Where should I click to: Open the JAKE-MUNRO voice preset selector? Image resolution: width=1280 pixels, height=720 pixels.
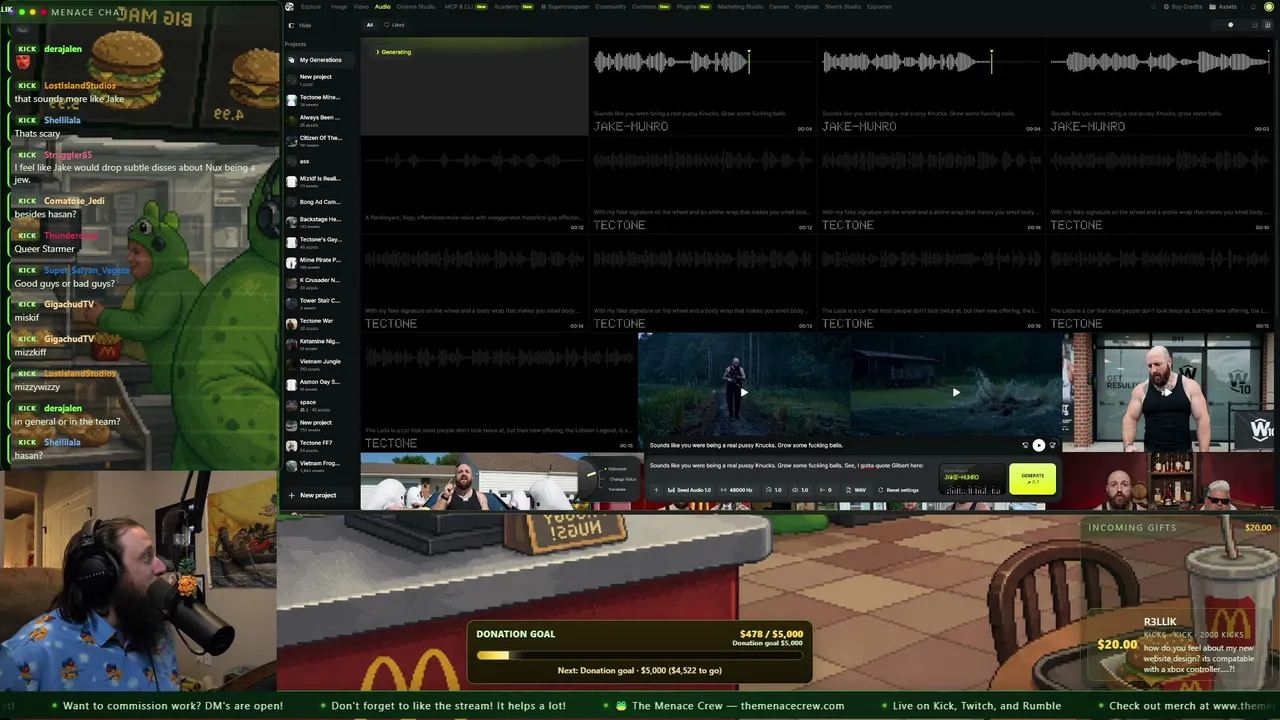[973, 481]
